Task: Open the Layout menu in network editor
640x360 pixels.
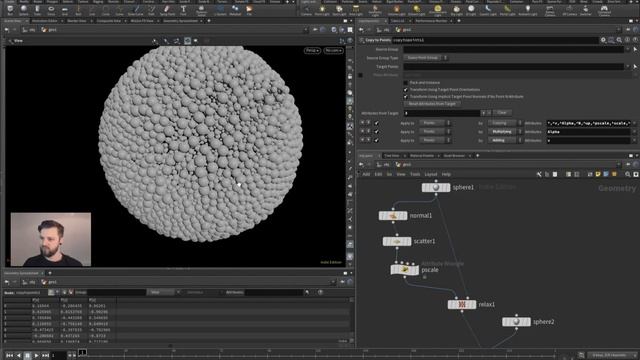Action: pyautogui.click(x=431, y=174)
